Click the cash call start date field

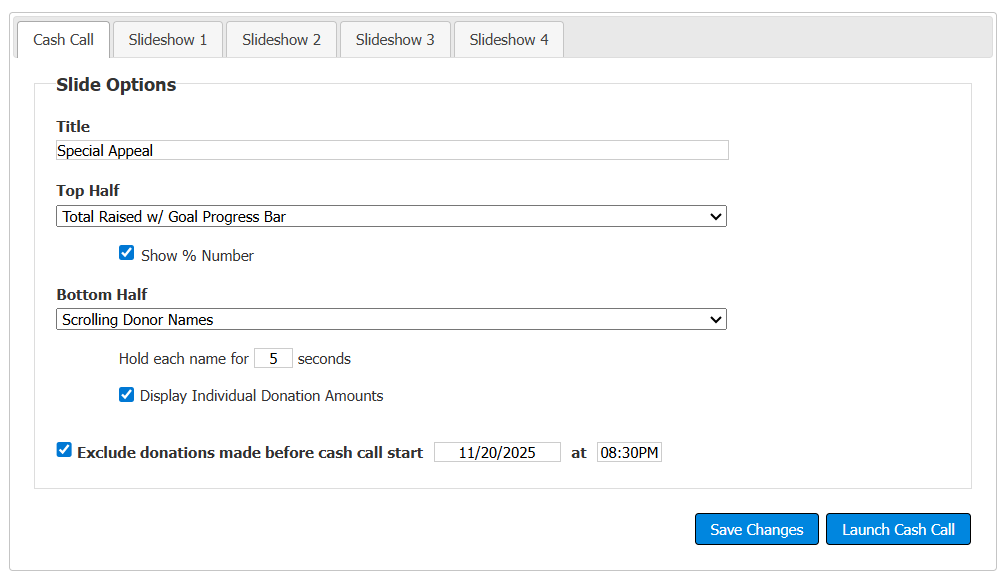(497, 453)
